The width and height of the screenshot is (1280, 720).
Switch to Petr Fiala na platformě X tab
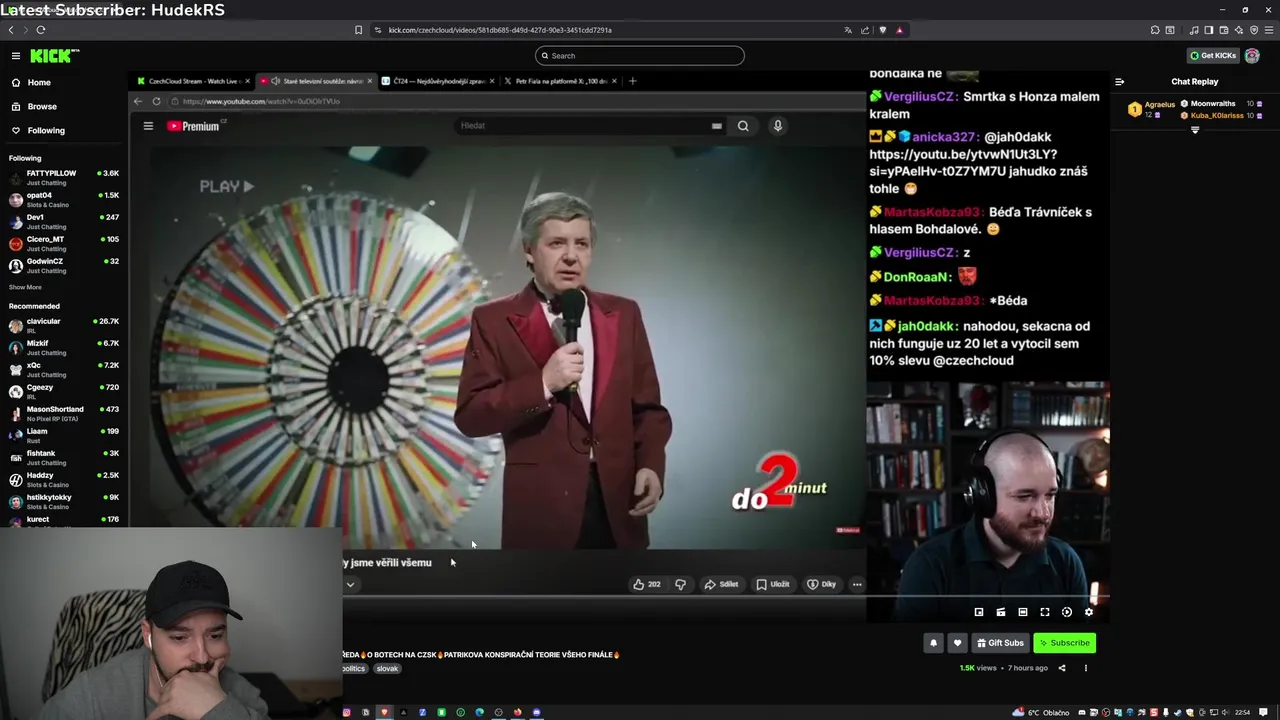558,81
